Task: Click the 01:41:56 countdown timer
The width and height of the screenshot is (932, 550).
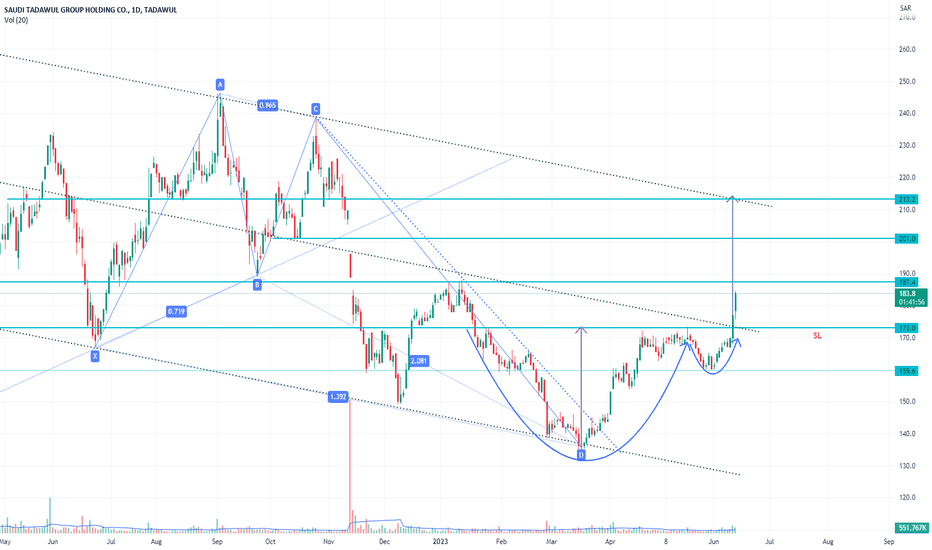Action: pyautogui.click(x=911, y=302)
